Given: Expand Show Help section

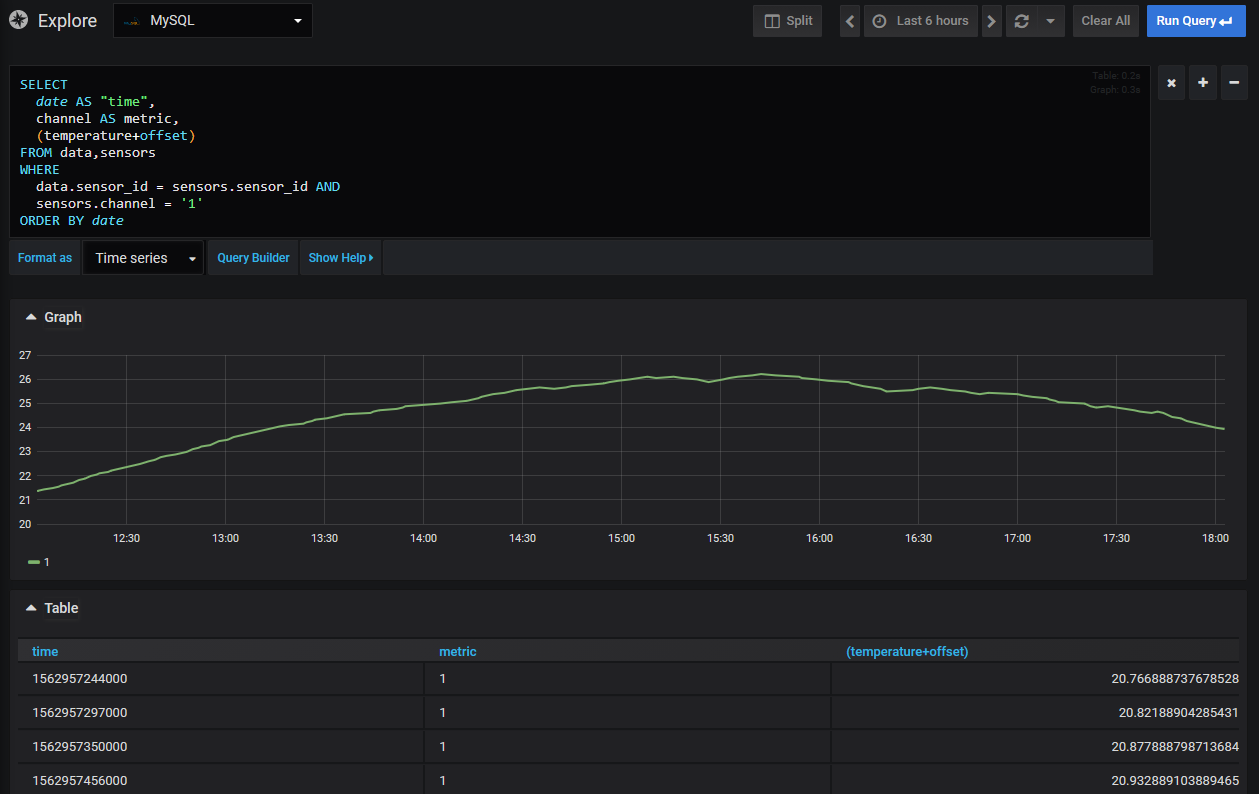Looking at the screenshot, I should 341,258.
